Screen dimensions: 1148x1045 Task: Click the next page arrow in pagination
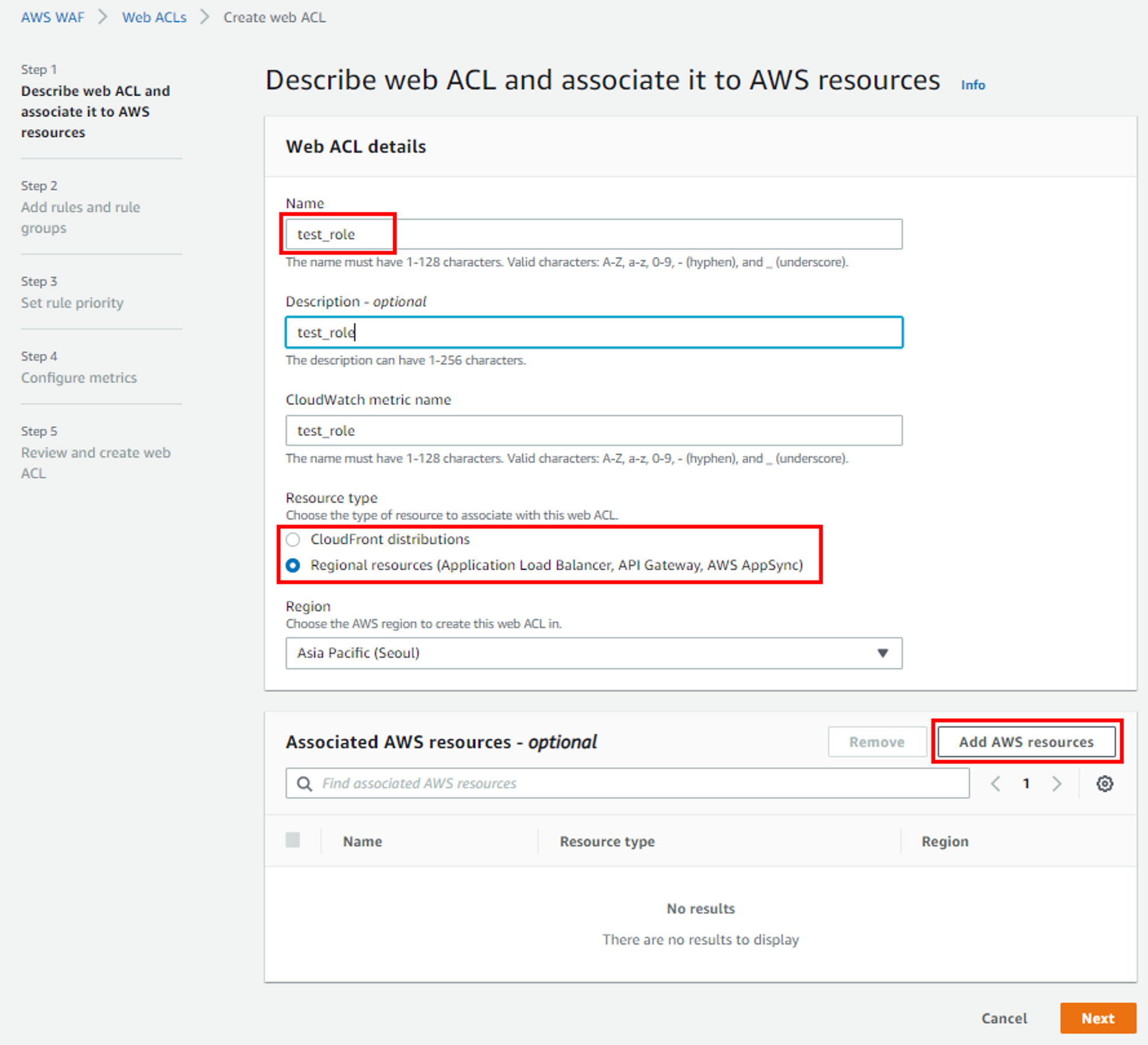coord(1057,784)
